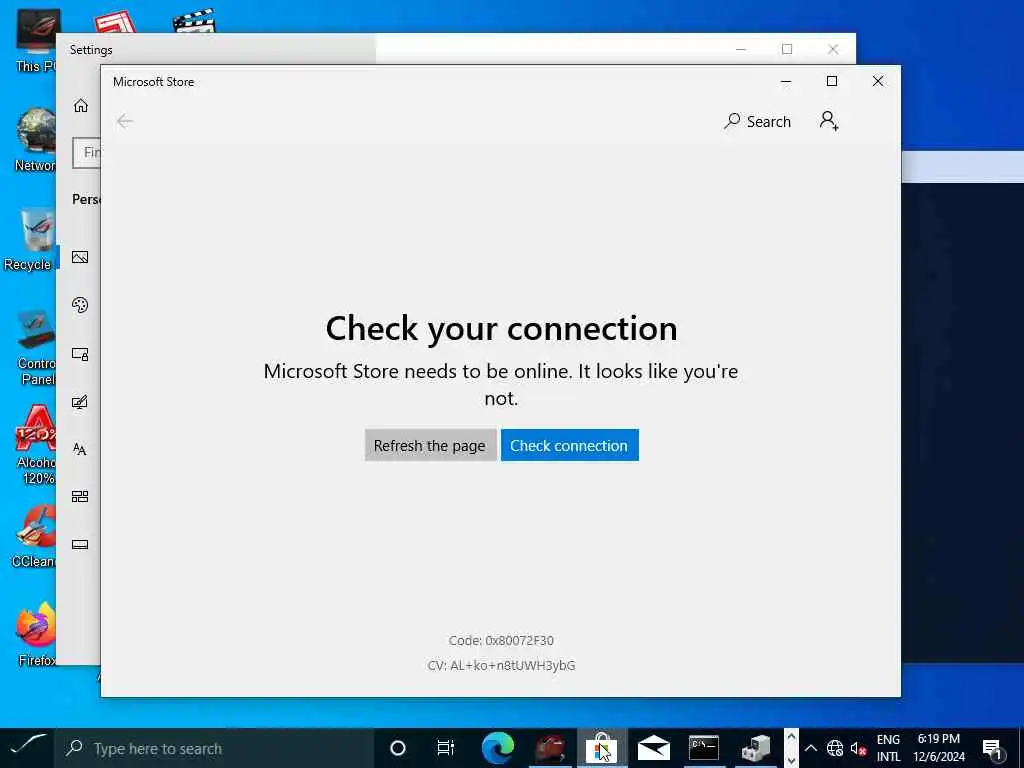This screenshot has height=768, width=1024.
Task: Close the Settings window behind
Action: click(833, 49)
